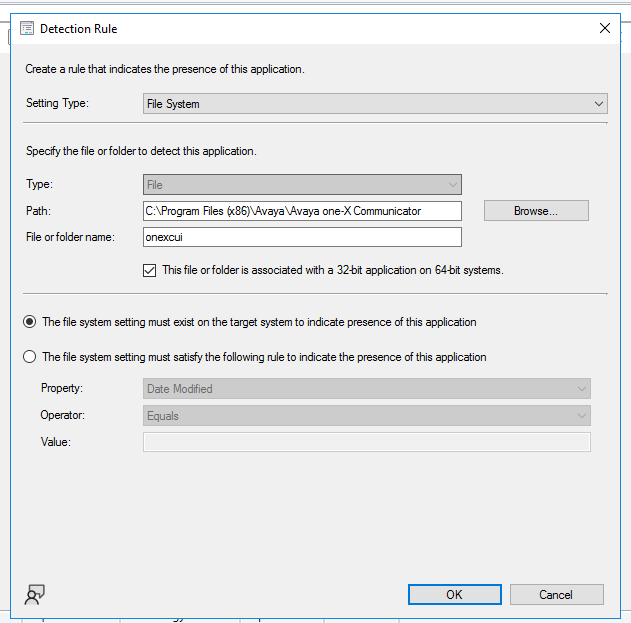Confirm the rule with the OK button
Screen dimensions: 631x623
(455, 594)
